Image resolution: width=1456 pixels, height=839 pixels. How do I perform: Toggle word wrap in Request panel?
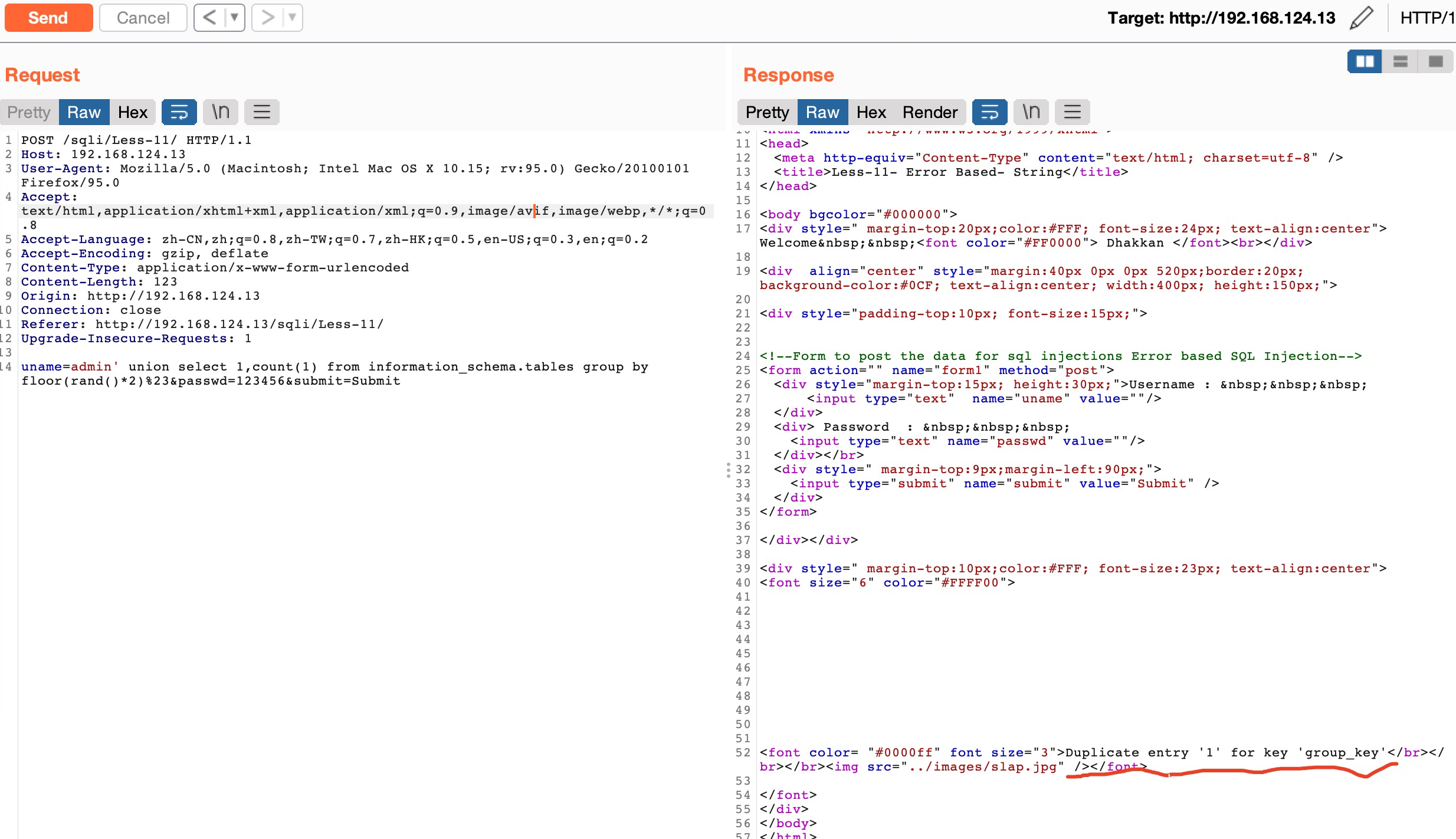(x=179, y=112)
